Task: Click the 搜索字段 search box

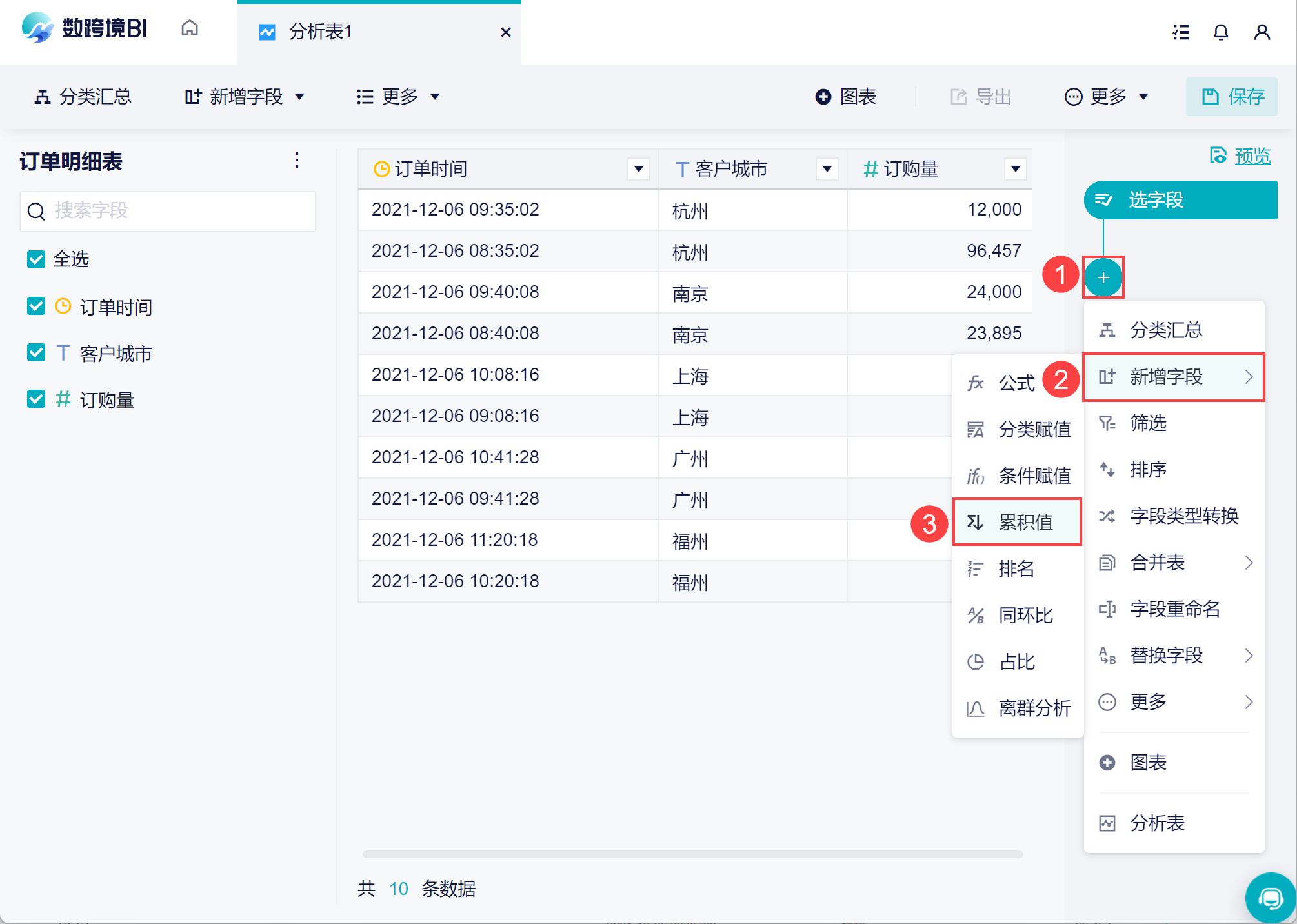Action: [x=168, y=211]
